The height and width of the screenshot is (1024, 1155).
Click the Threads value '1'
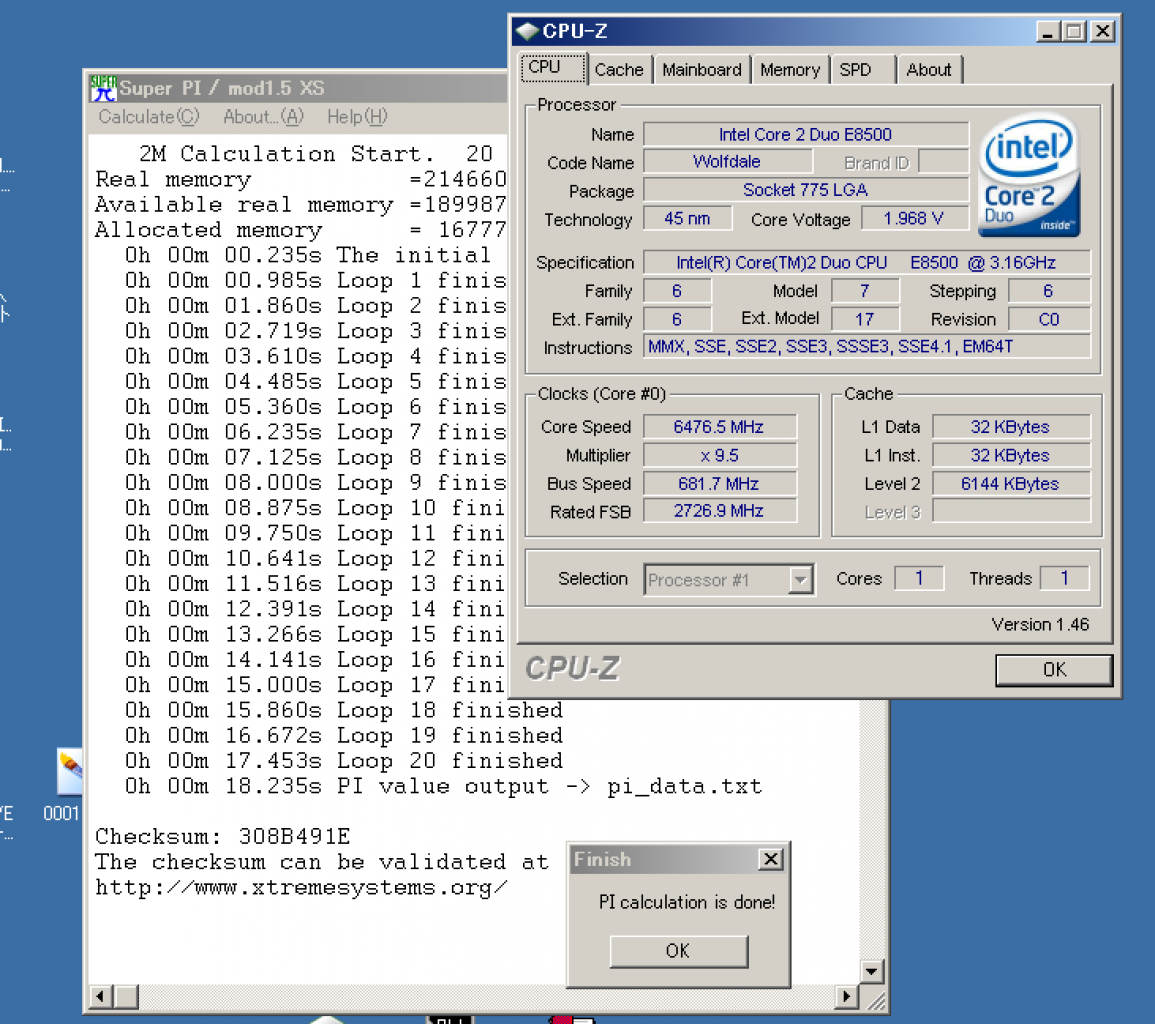pos(1064,578)
